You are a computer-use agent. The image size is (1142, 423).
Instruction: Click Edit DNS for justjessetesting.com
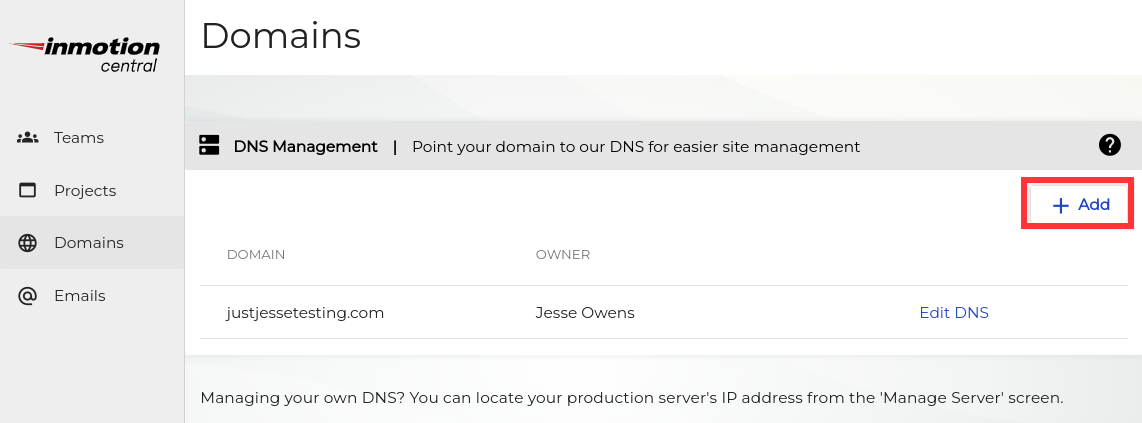(x=953, y=313)
